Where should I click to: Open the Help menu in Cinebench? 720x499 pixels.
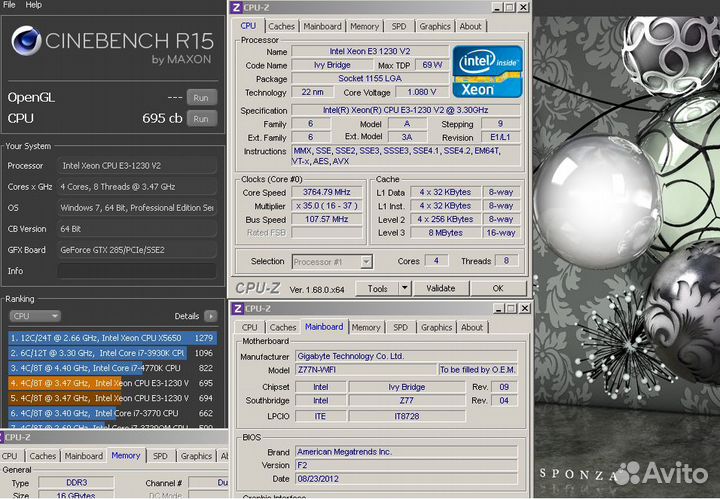[34, 5]
